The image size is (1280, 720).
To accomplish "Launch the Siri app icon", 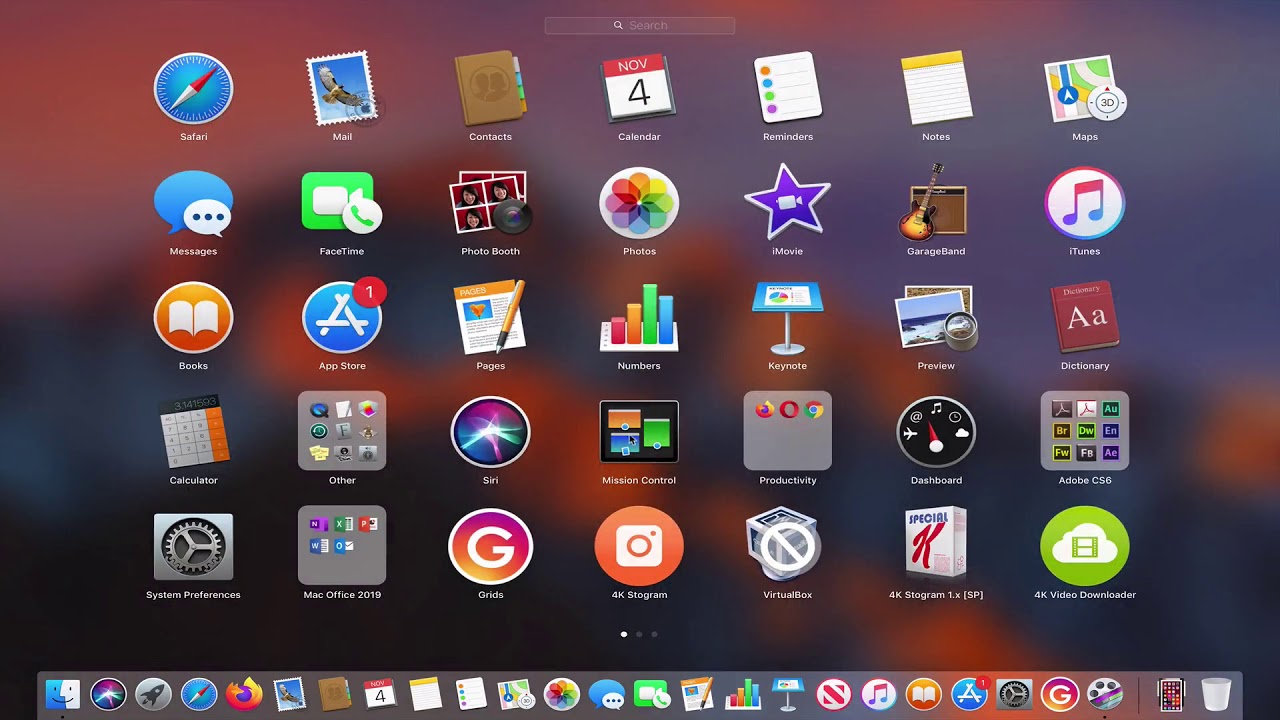I will pos(490,433).
